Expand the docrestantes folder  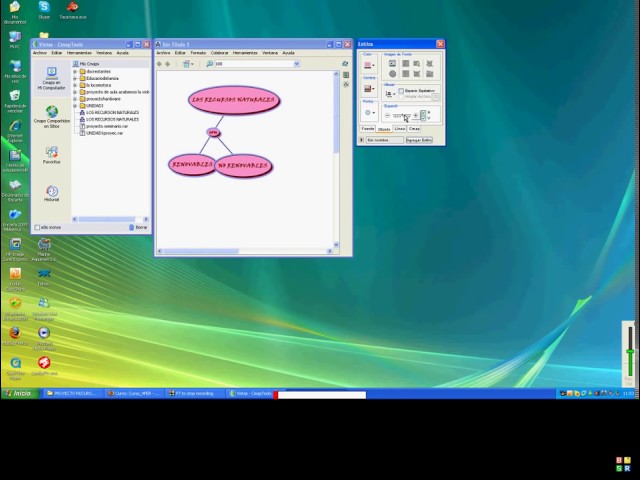tap(75, 71)
